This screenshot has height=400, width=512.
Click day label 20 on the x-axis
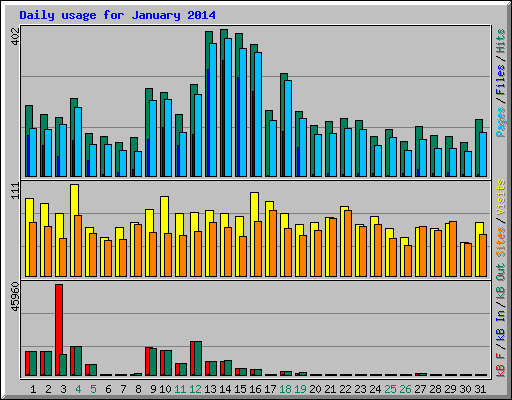(x=315, y=389)
